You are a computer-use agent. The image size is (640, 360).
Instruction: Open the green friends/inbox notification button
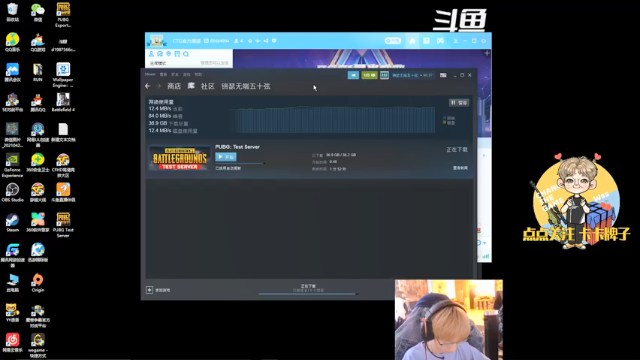[369, 75]
